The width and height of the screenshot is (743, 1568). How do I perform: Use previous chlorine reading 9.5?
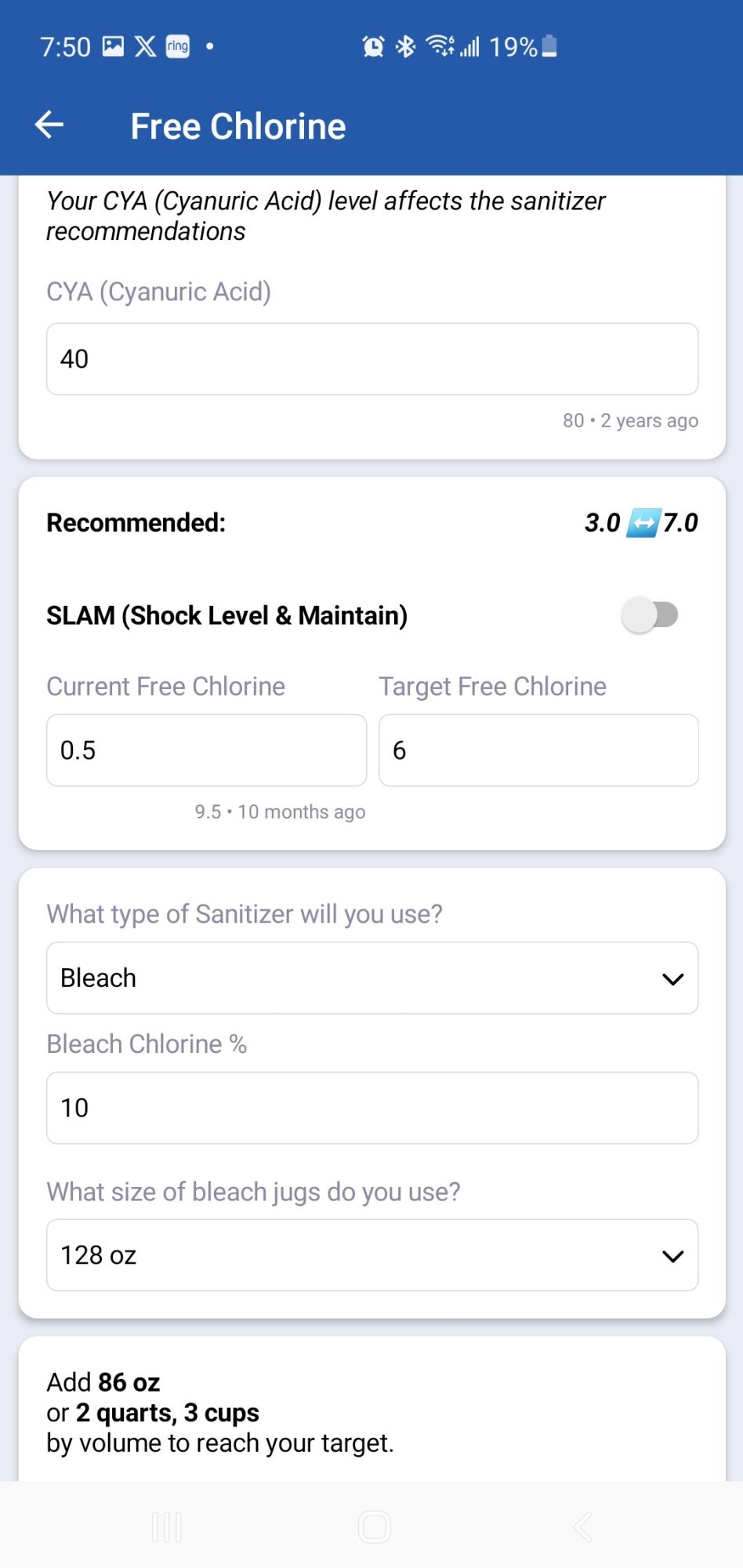[x=281, y=812]
